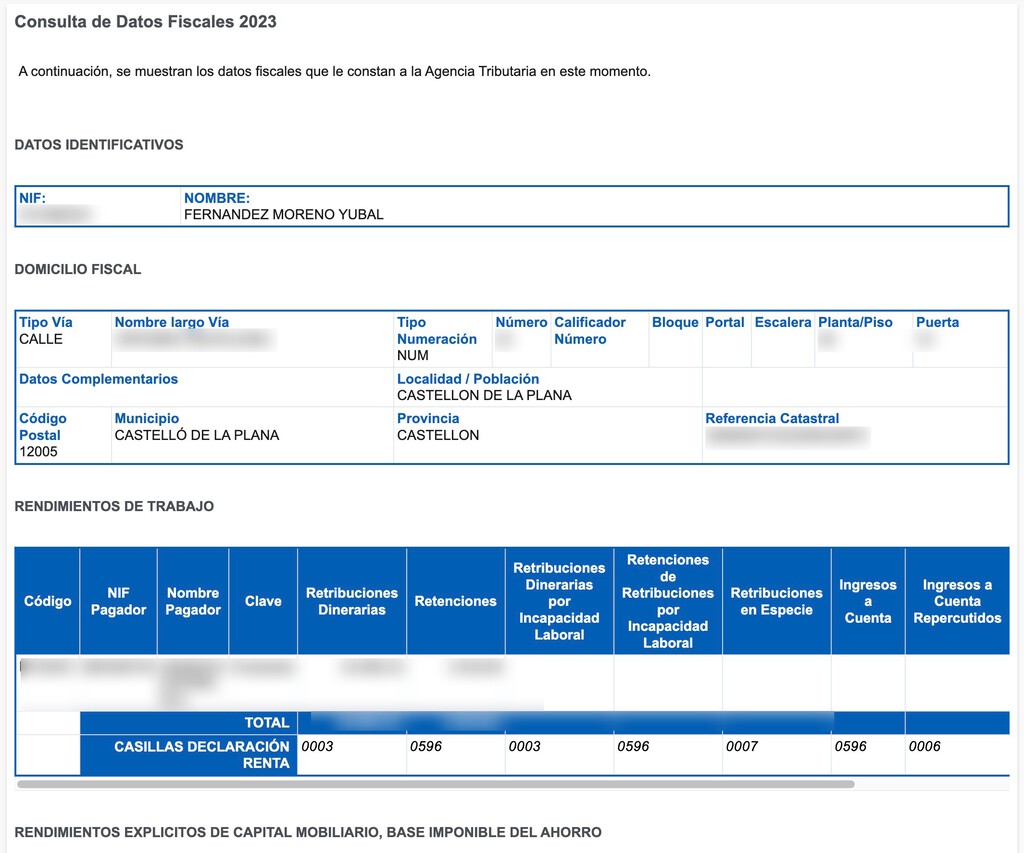Viewport: 1024px width, 853px height.
Task: Select the casilla value "0007"
Action: tap(742, 747)
